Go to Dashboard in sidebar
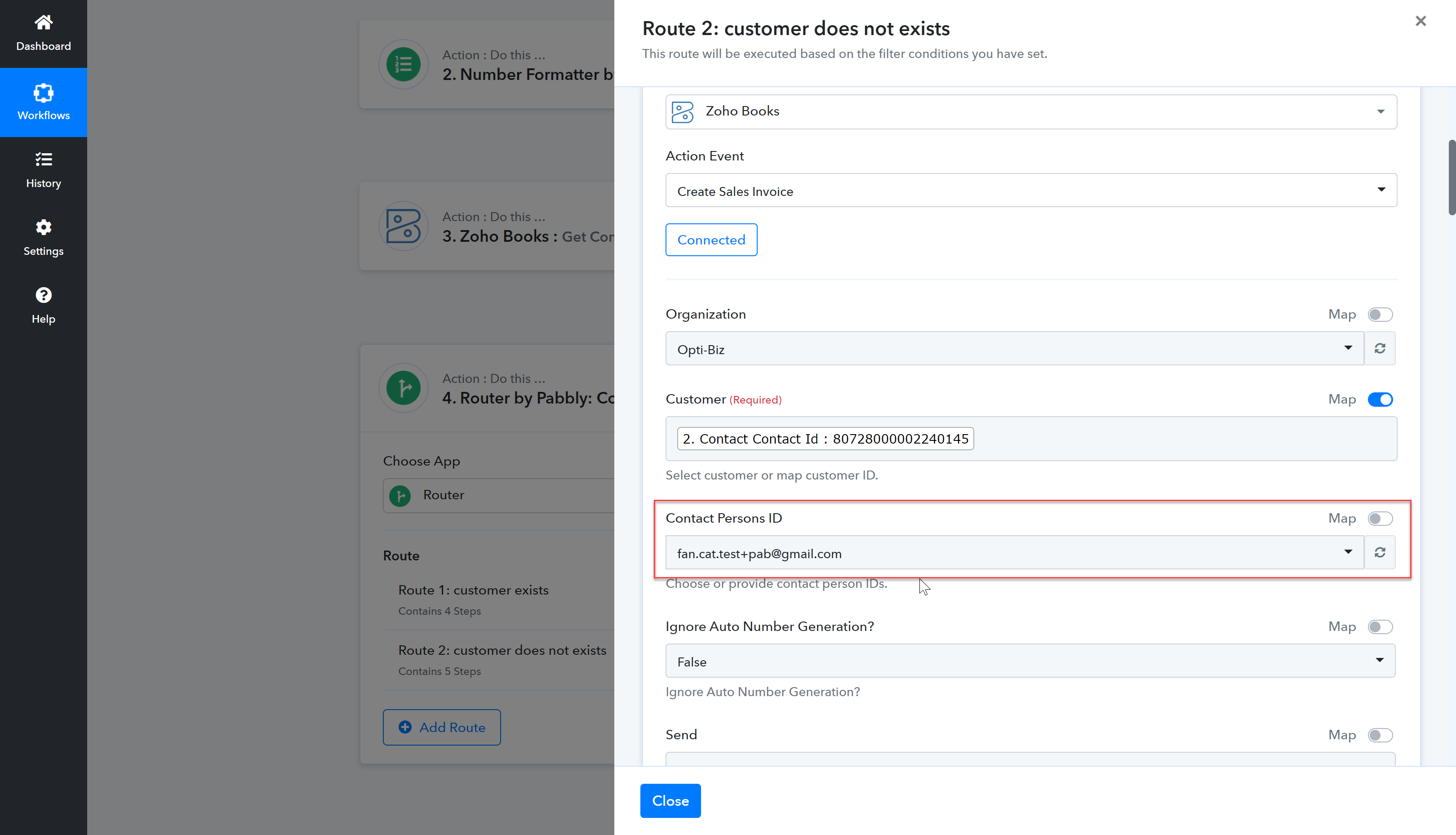1456x835 pixels. point(44,34)
